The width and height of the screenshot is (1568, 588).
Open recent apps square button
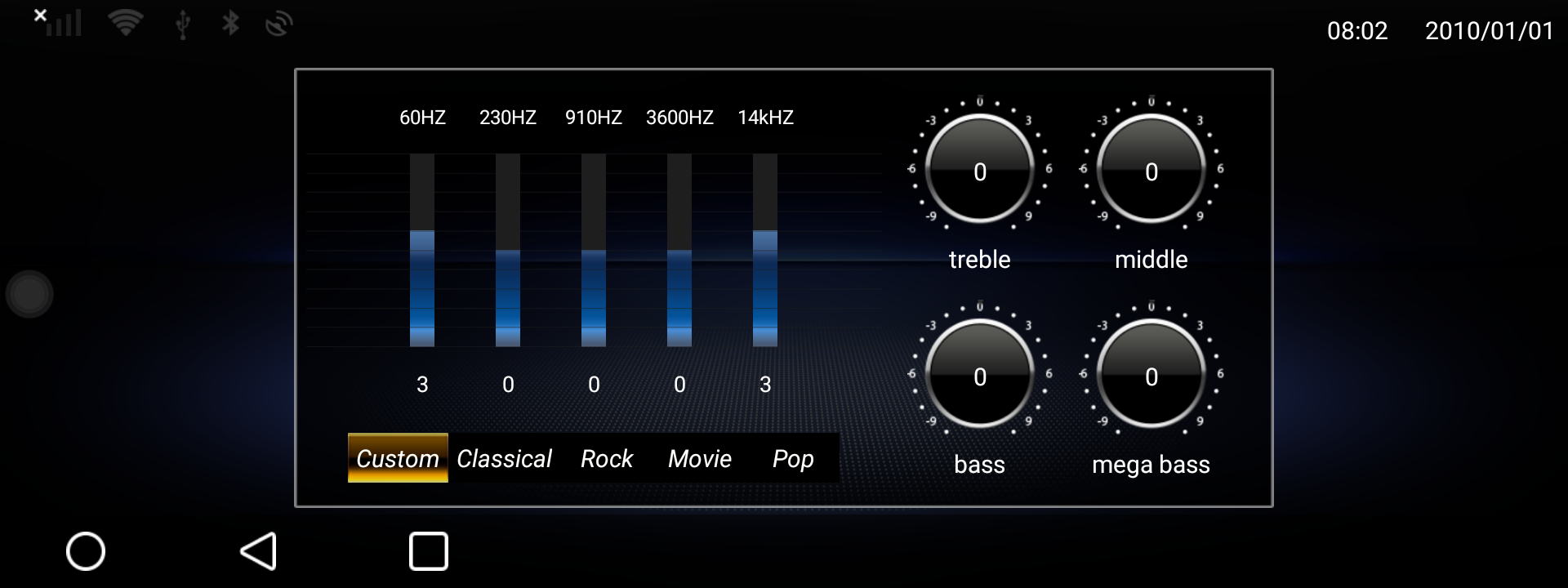(428, 551)
